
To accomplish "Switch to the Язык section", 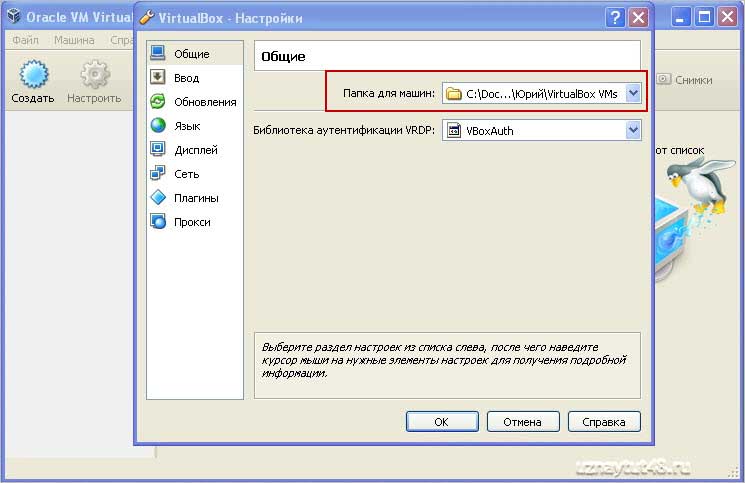I will (x=195, y=126).
